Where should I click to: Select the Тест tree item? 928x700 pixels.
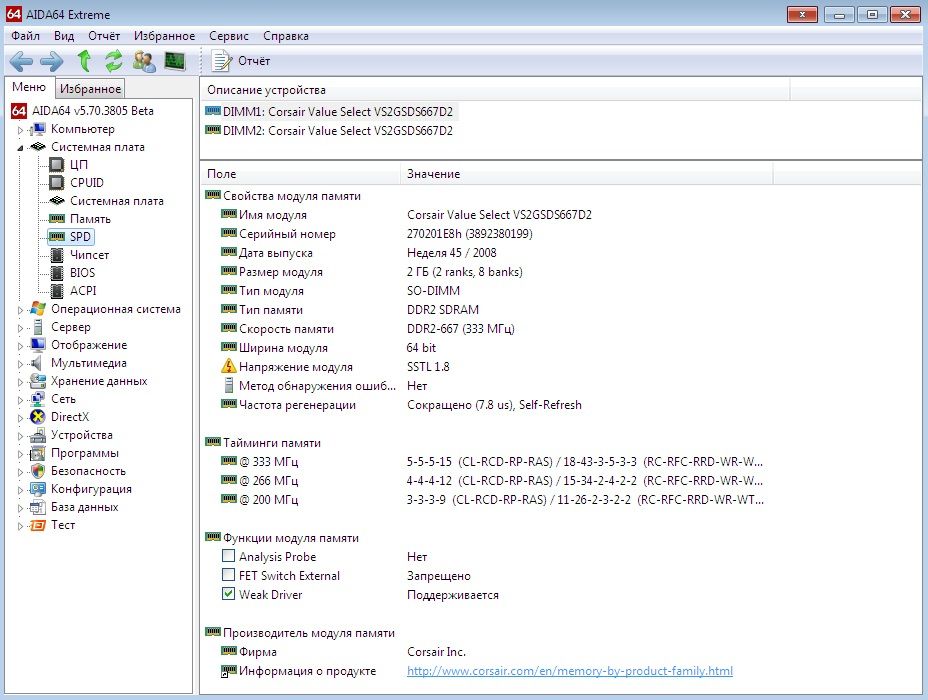click(63, 525)
